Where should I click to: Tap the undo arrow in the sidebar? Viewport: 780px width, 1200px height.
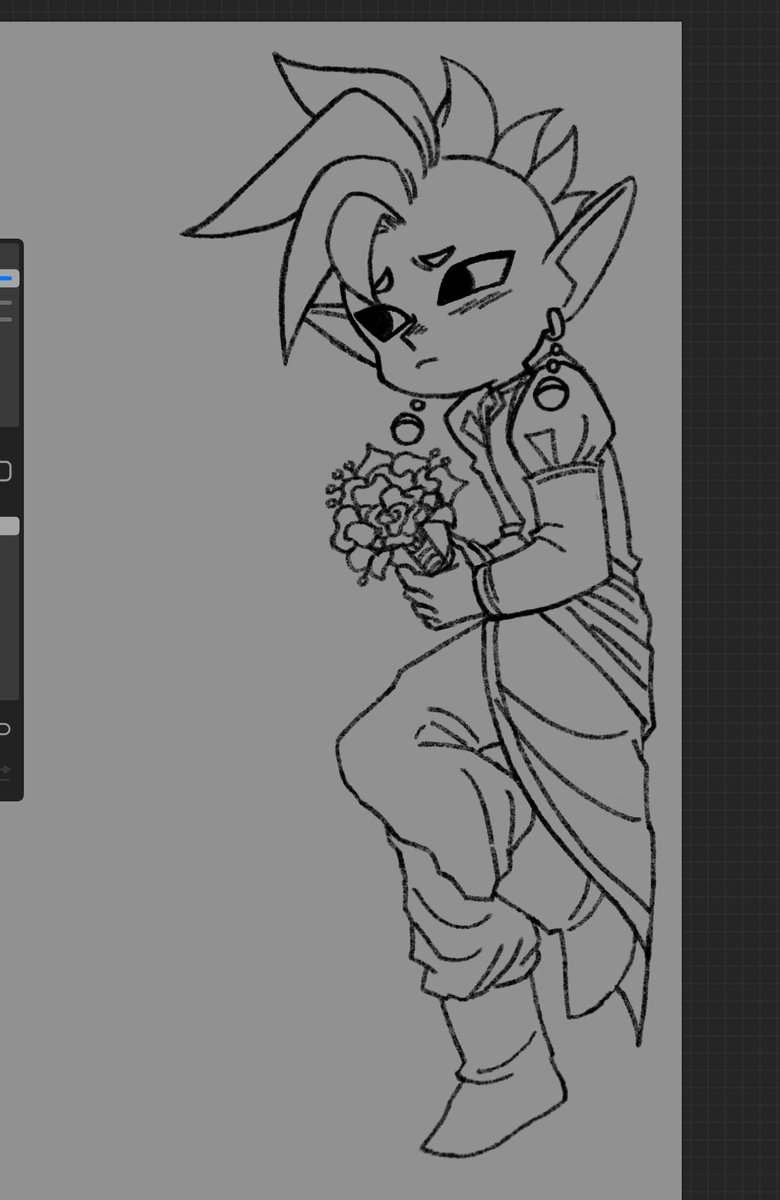click(4, 729)
